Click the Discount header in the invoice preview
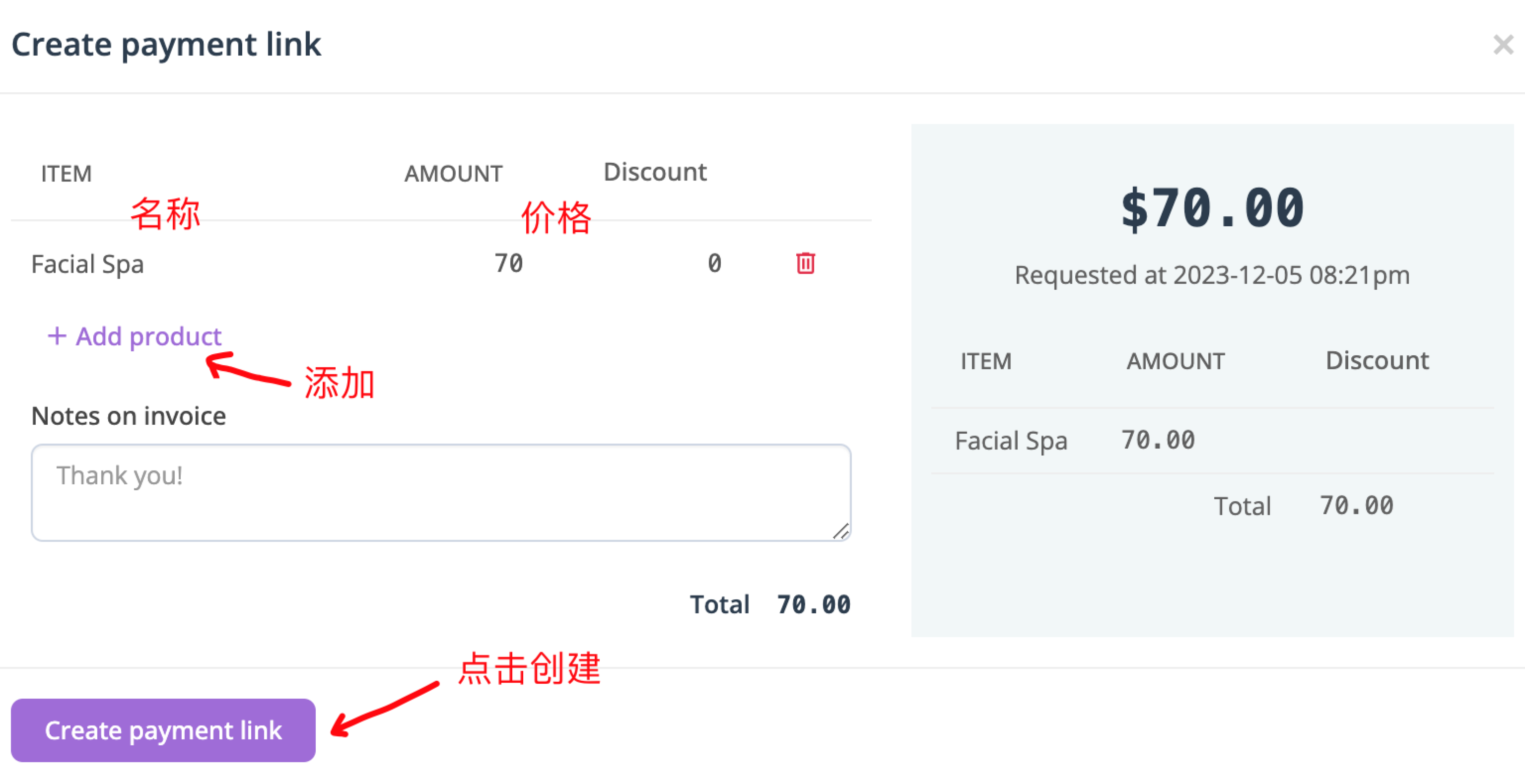 pos(1377,360)
